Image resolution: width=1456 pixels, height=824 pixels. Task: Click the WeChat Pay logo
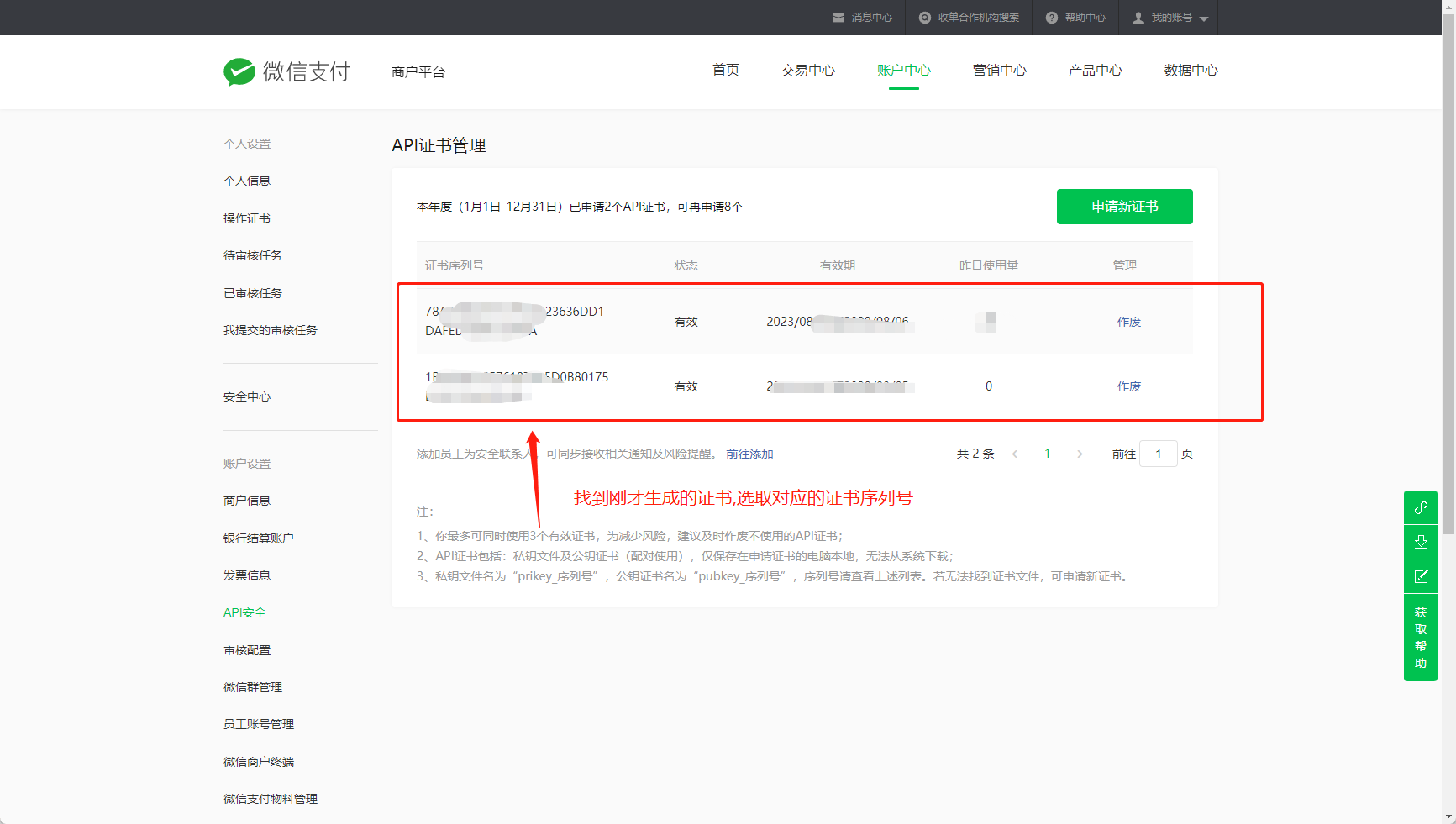[x=239, y=72]
